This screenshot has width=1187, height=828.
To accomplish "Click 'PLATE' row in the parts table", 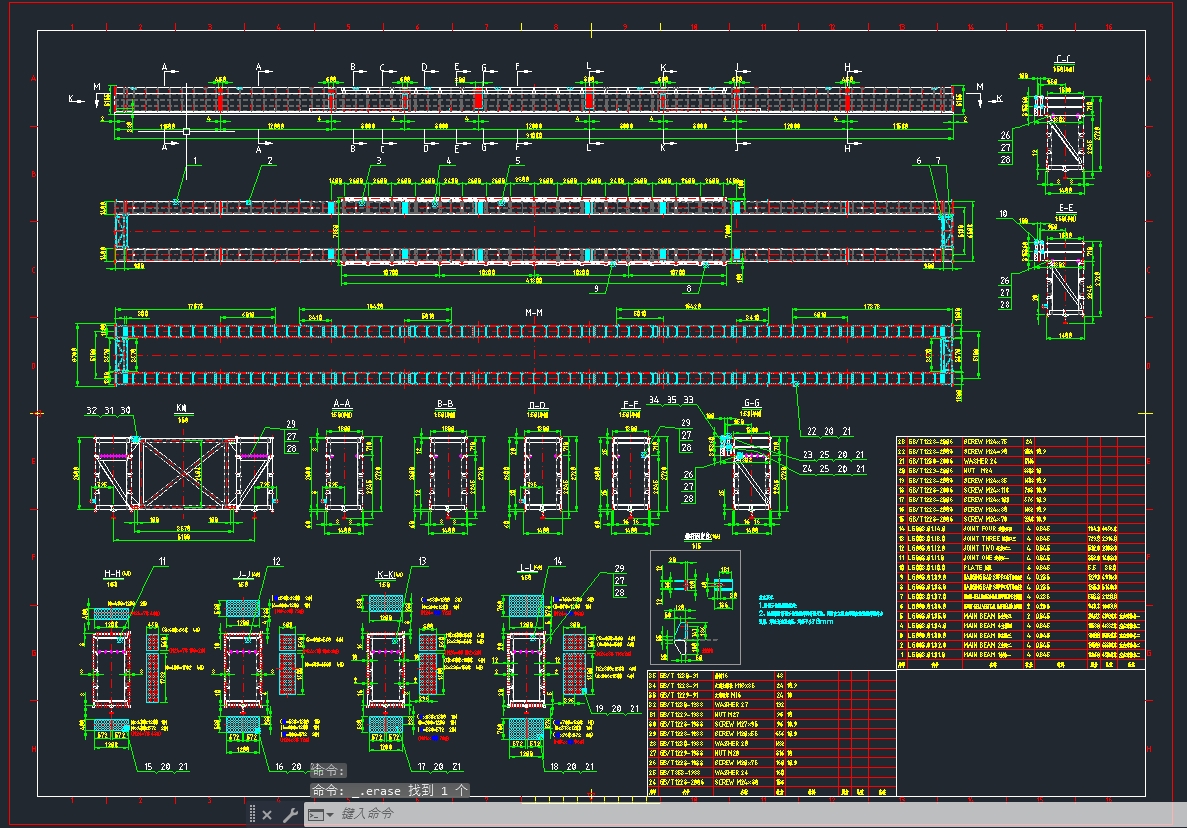I will pyautogui.click(x=1019, y=568).
